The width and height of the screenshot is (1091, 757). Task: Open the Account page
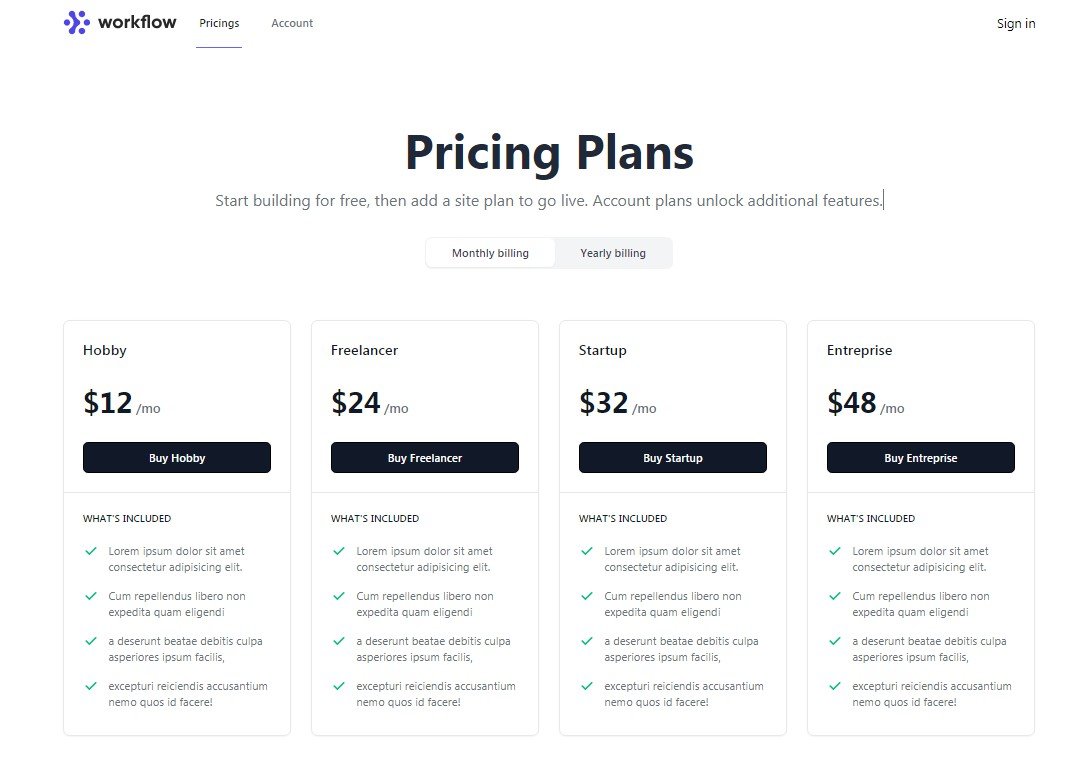pos(292,22)
